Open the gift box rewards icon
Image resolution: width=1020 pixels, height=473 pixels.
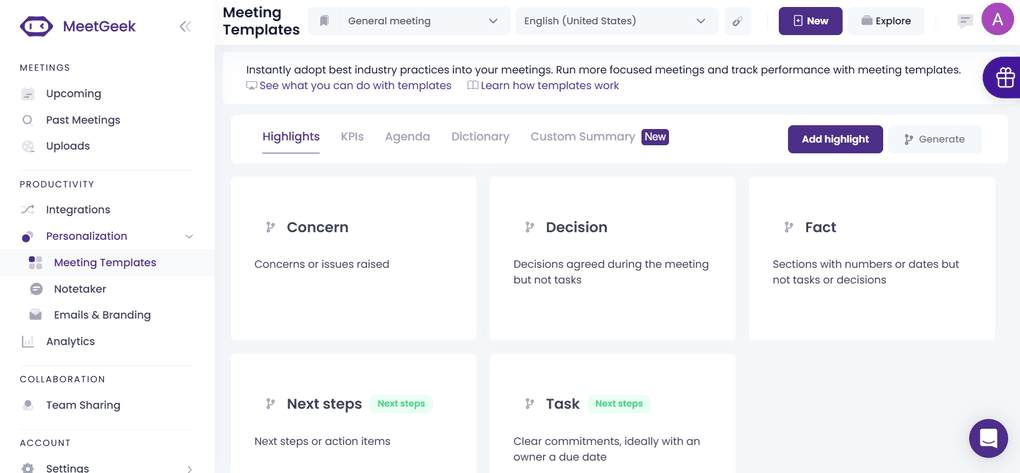pyautogui.click(x=1005, y=77)
